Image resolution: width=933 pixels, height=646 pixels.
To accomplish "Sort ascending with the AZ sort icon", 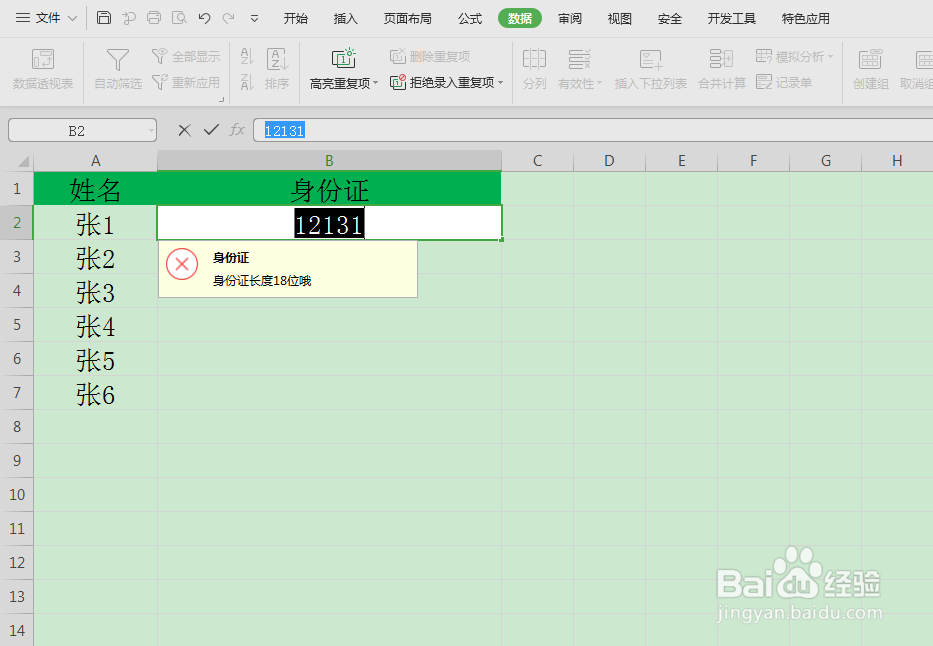I will pos(246,56).
